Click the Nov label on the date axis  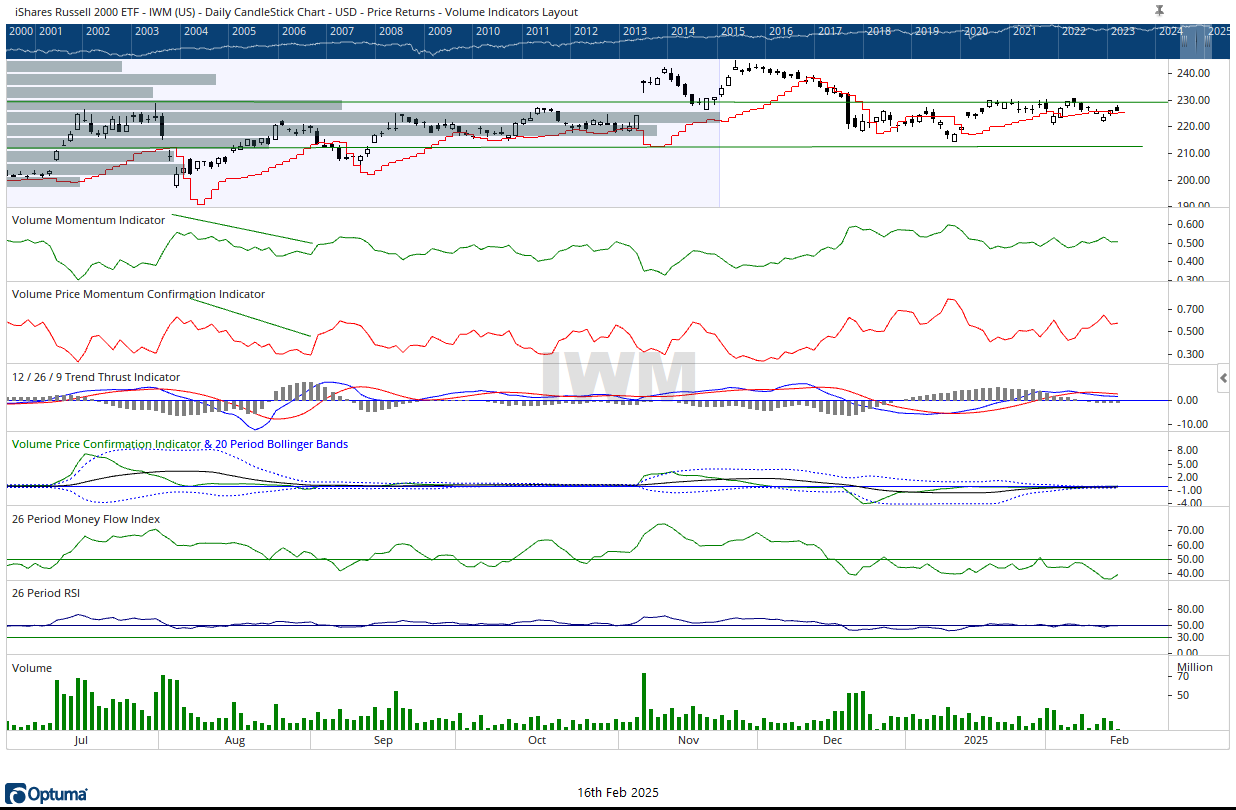688,741
